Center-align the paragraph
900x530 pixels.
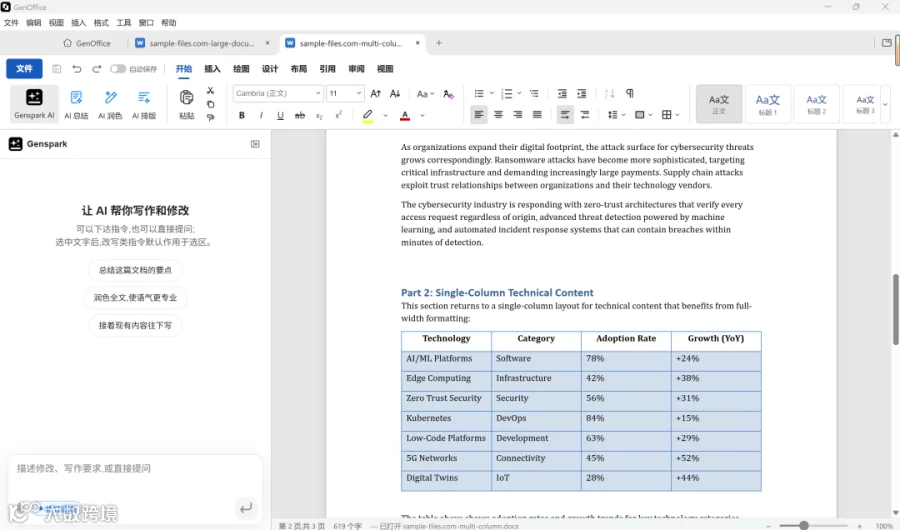498,115
